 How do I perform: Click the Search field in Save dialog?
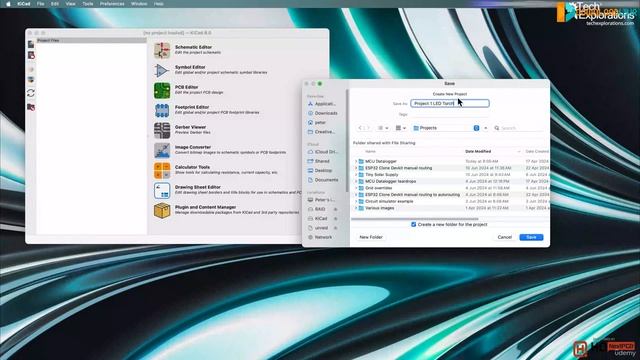tap(519, 128)
